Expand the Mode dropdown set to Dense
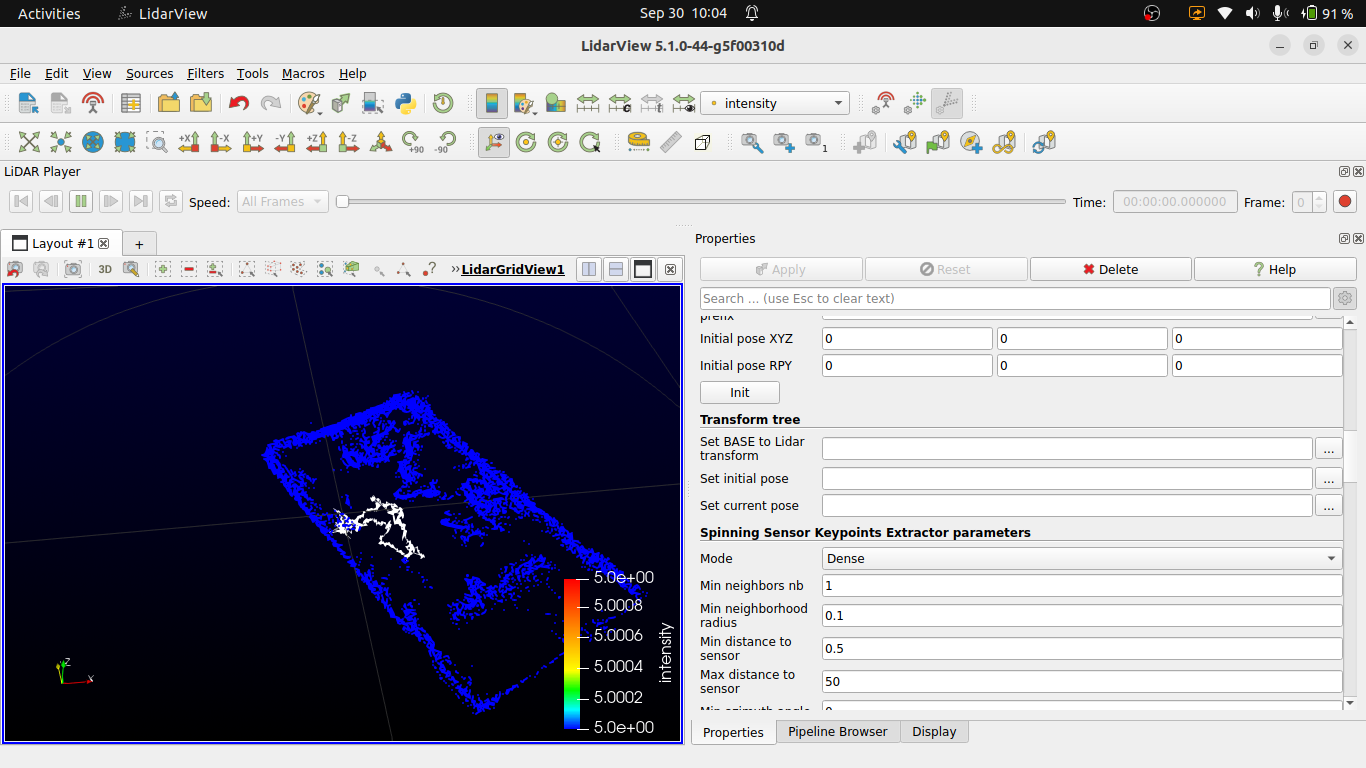The image size is (1366, 768). tap(1082, 558)
